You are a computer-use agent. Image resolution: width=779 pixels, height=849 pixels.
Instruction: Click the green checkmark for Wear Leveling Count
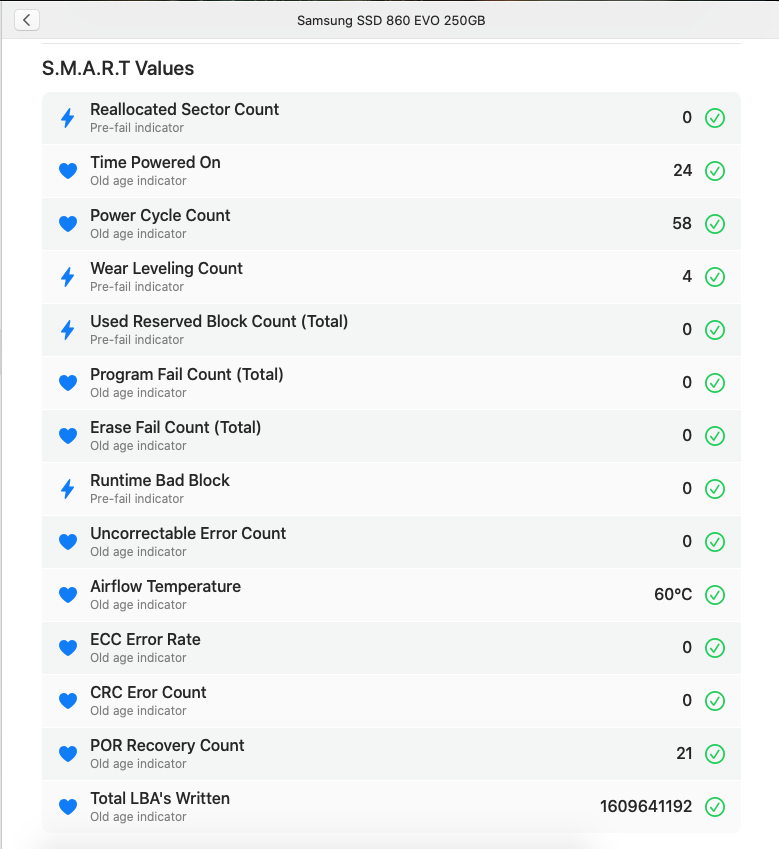coord(715,277)
